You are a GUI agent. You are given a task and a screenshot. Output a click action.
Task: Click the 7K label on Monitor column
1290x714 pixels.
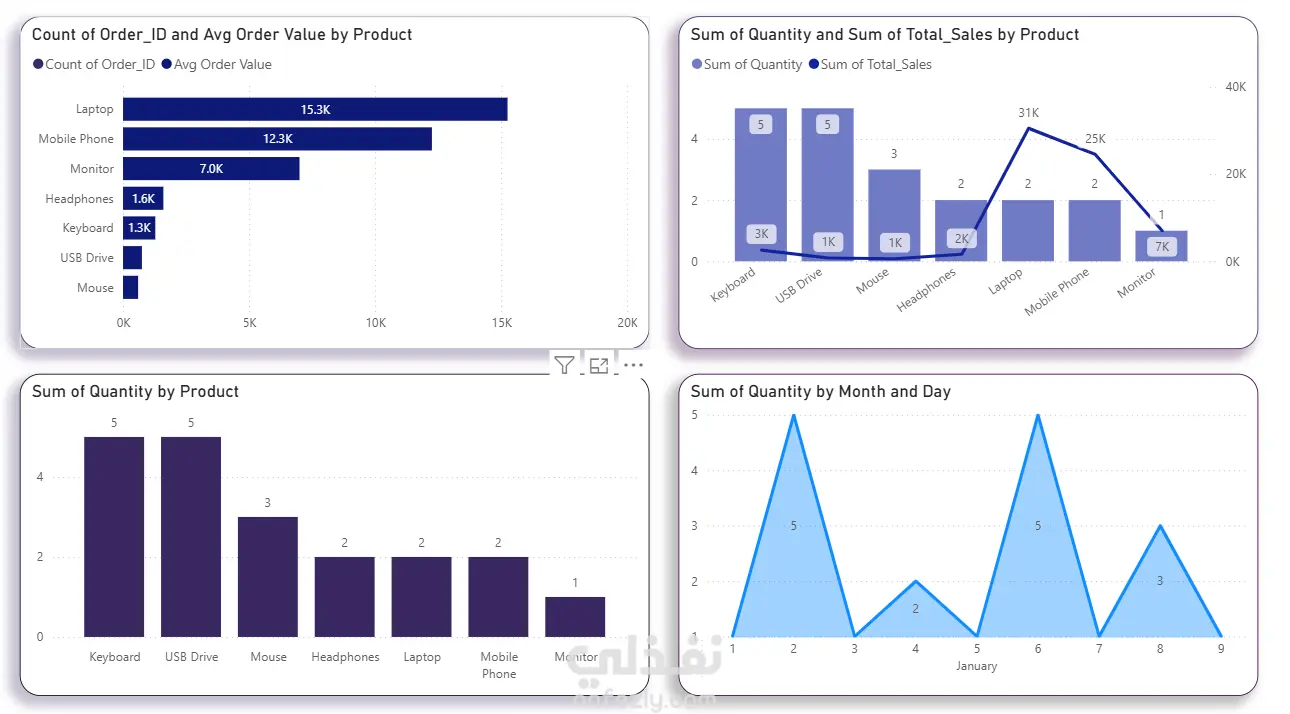(x=1161, y=246)
